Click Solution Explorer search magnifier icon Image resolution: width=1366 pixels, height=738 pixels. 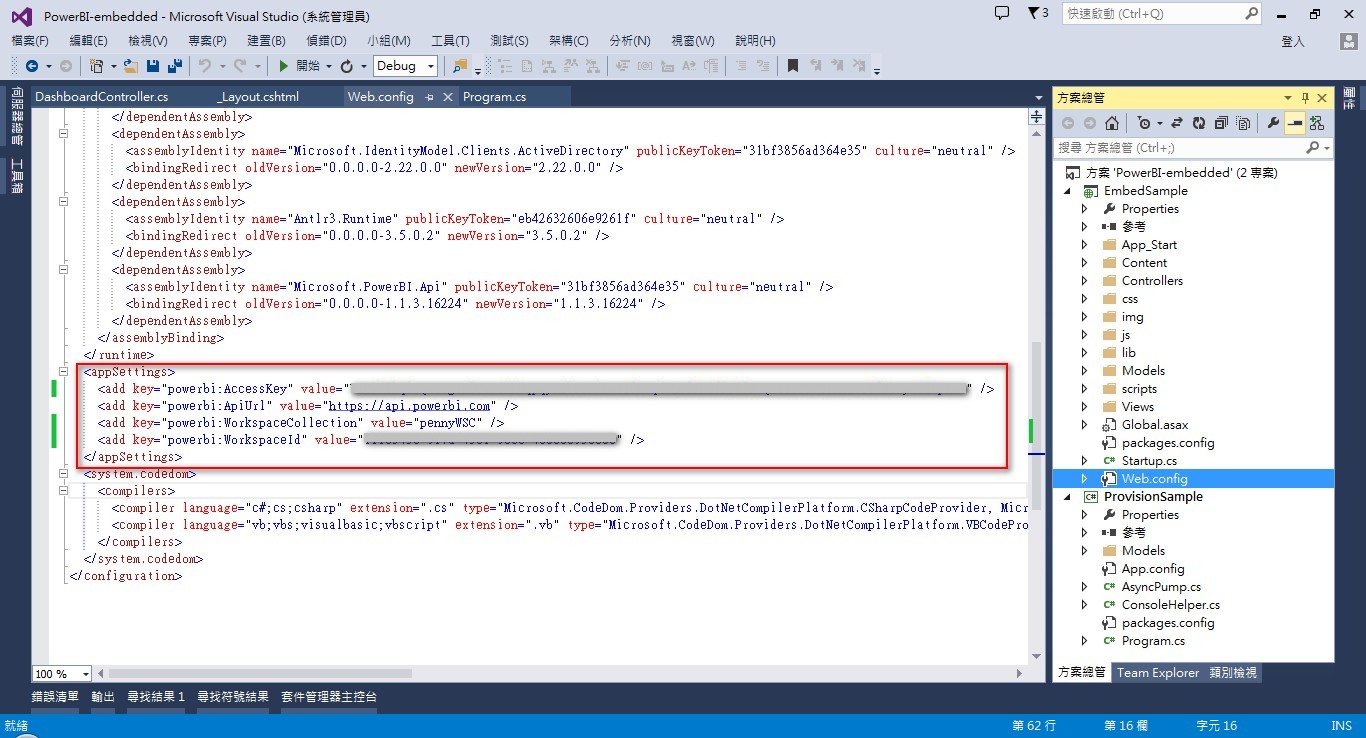[x=1313, y=147]
